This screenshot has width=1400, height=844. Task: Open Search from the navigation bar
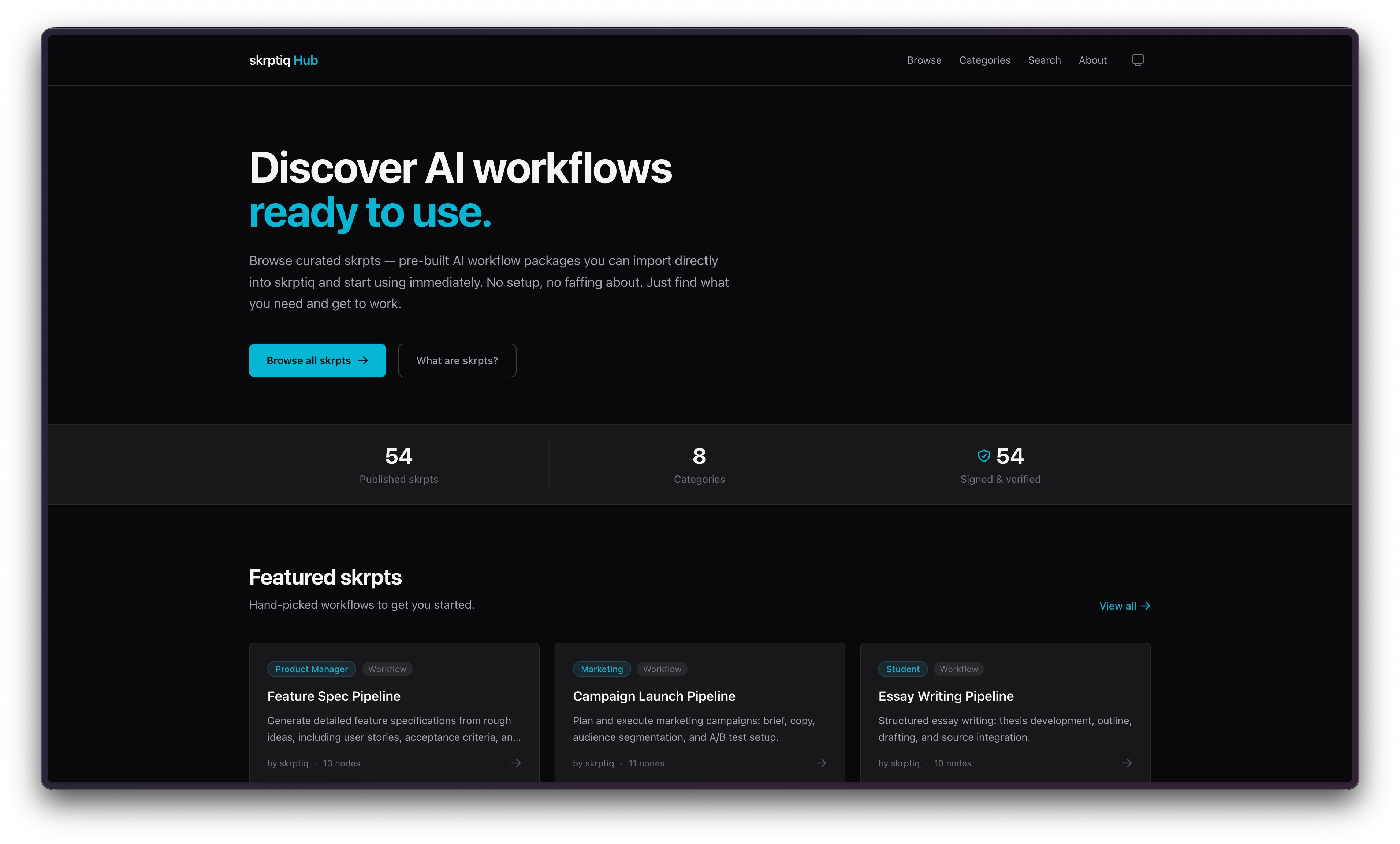pyautogui.click(x=1044, y=60)
